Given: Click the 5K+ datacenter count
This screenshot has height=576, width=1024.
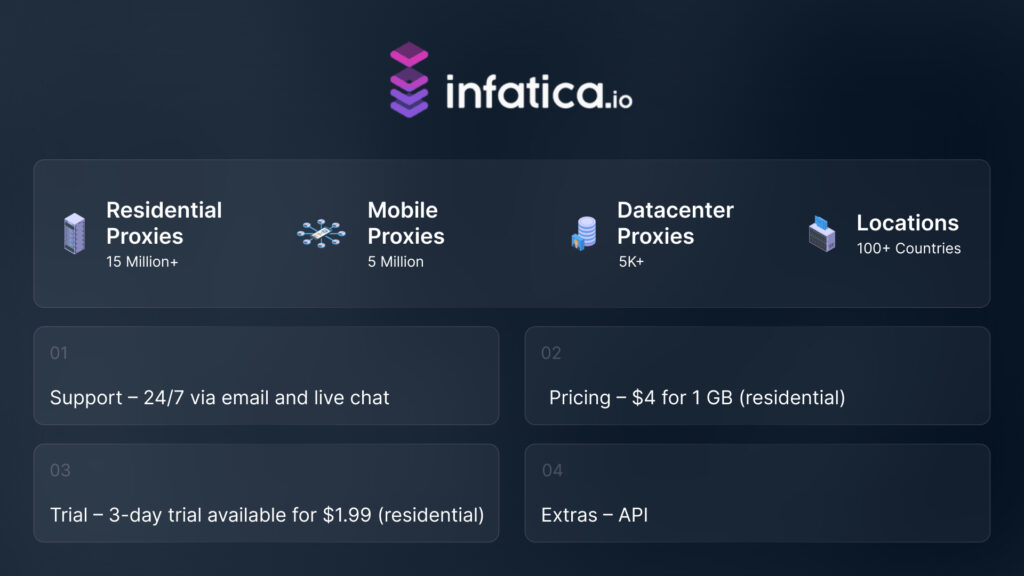Looking at the screenshot, I should point(631,262).
